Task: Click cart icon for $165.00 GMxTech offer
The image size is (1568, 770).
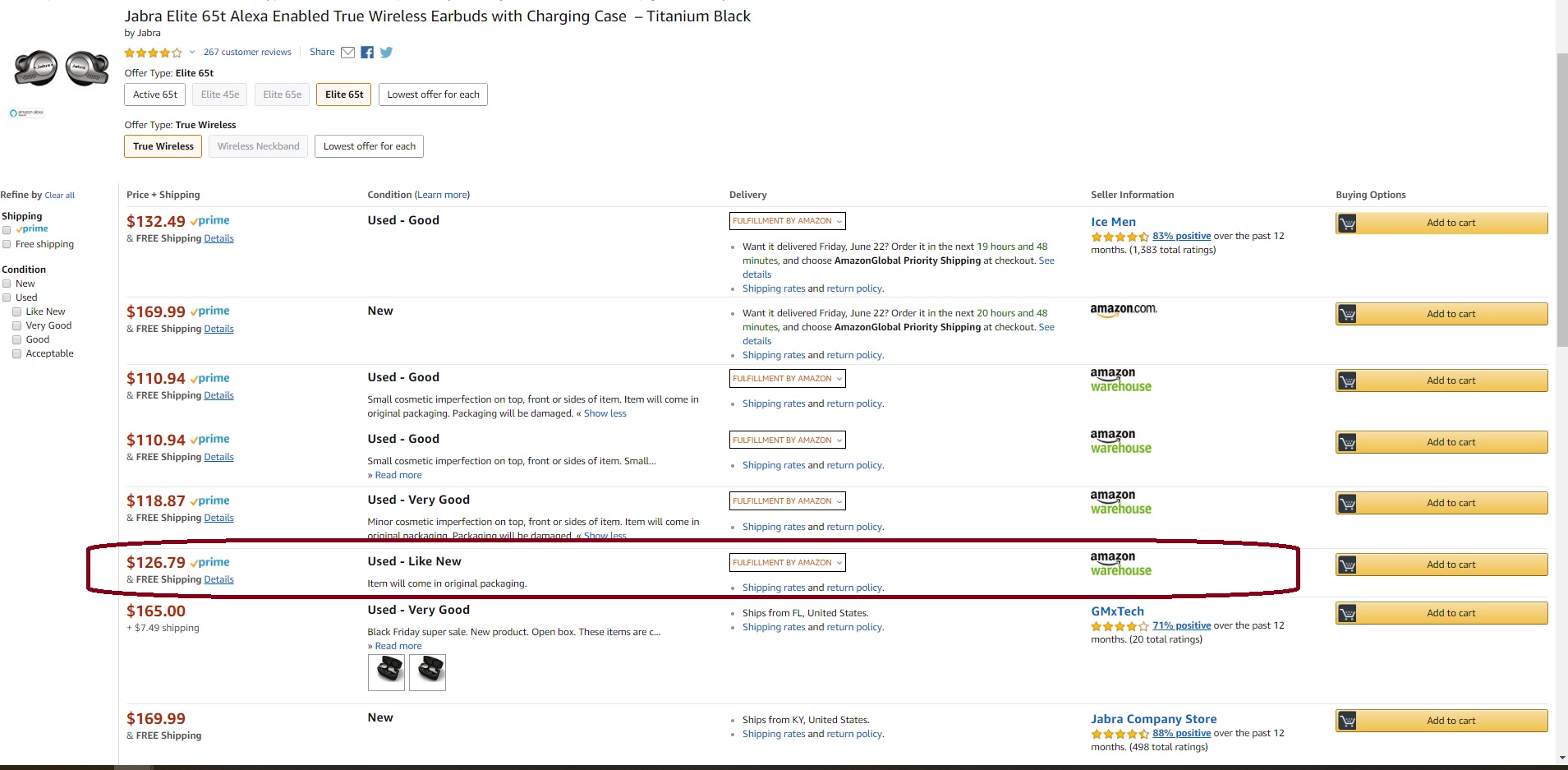Action: click(1347, 614)
